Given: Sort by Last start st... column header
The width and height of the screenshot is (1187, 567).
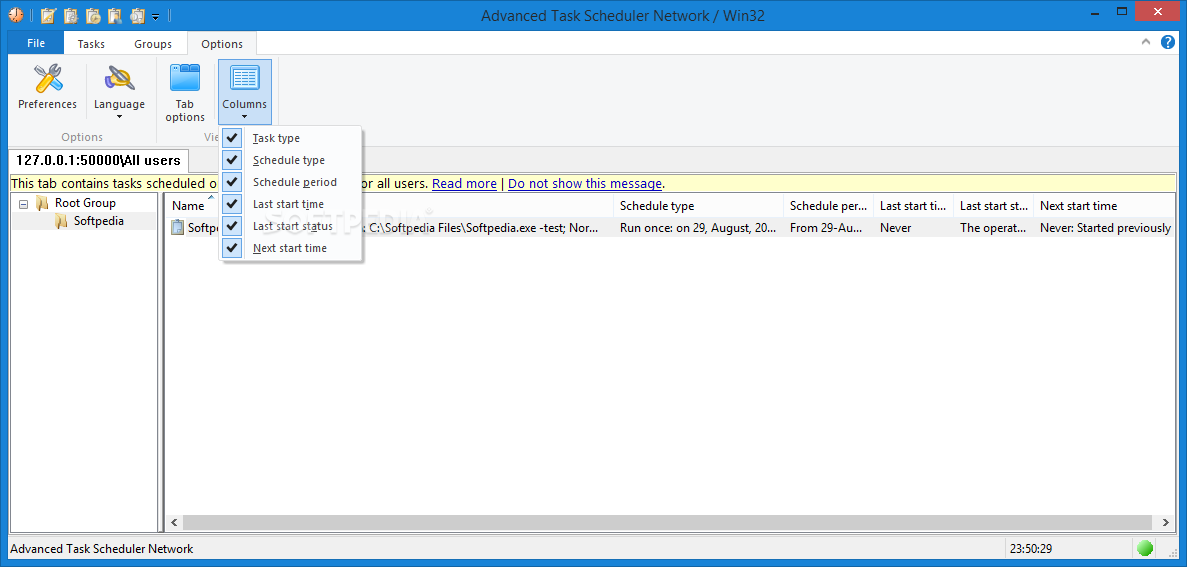Looking at the screenshot, I should pyautogui.click(x=993, y=206).
